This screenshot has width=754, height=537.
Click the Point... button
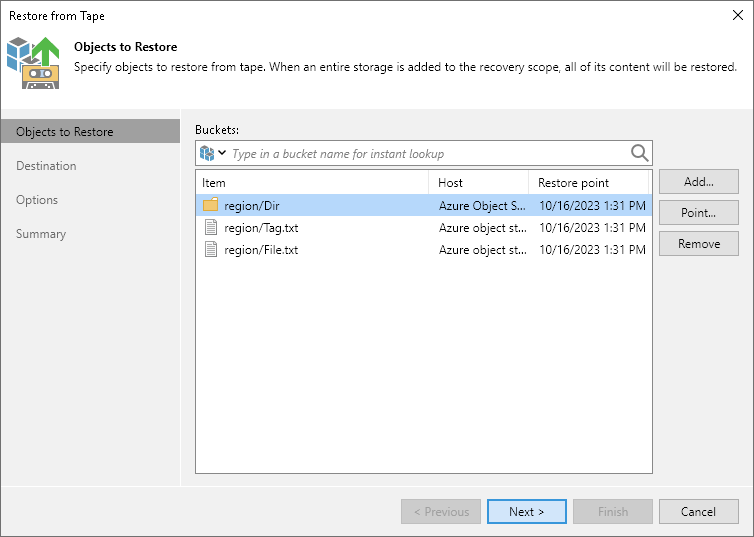pos(699,212)
